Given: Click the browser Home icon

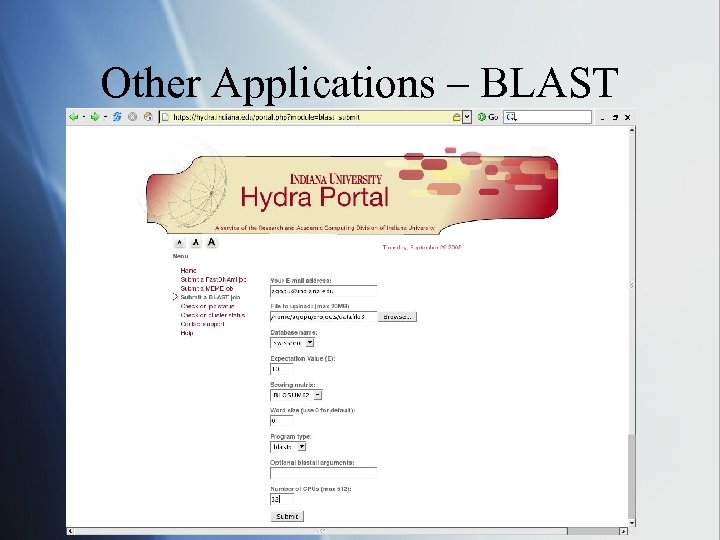Looking at the screenshot, I should pos(148,117).
